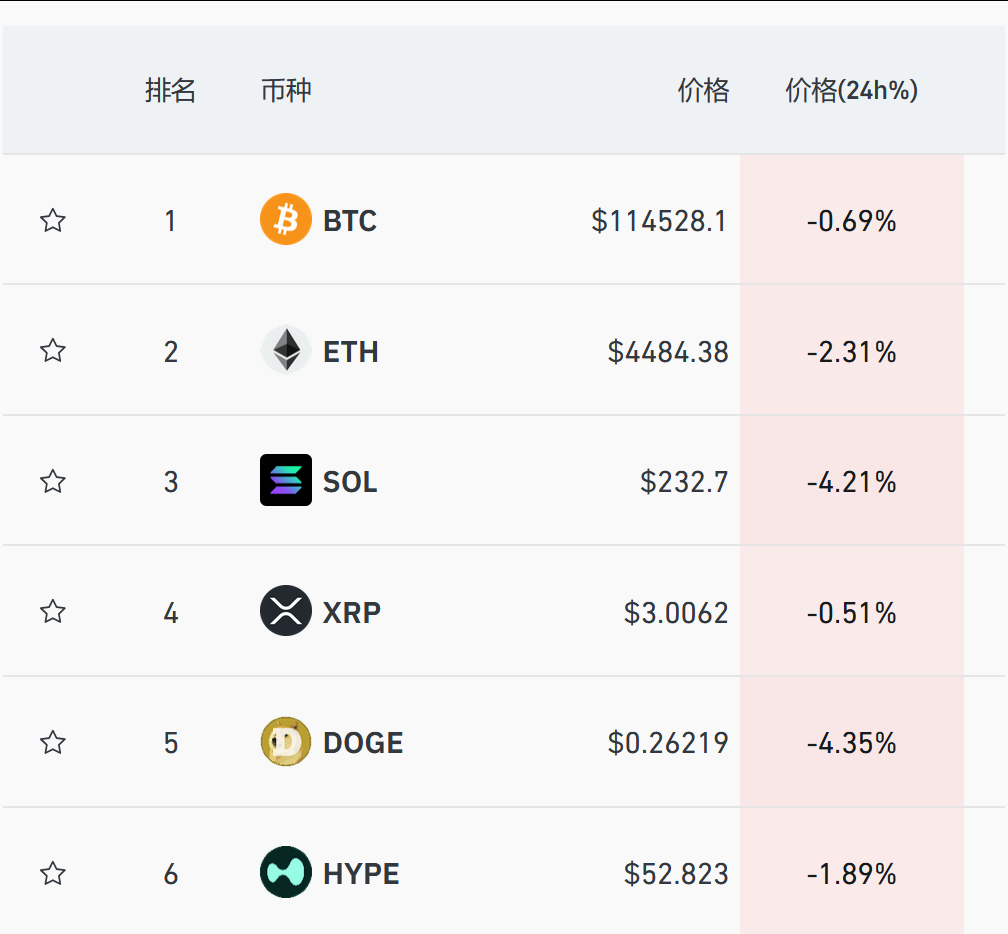Click the Solana logo icon

285,480
